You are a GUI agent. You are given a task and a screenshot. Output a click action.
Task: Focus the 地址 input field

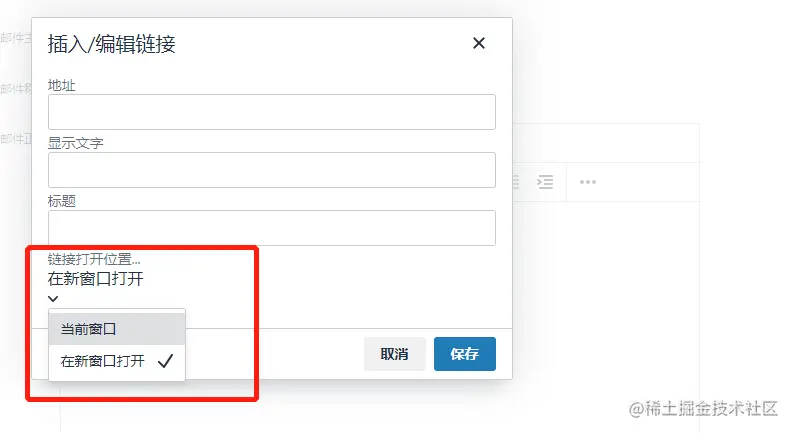tap(272, 112)
